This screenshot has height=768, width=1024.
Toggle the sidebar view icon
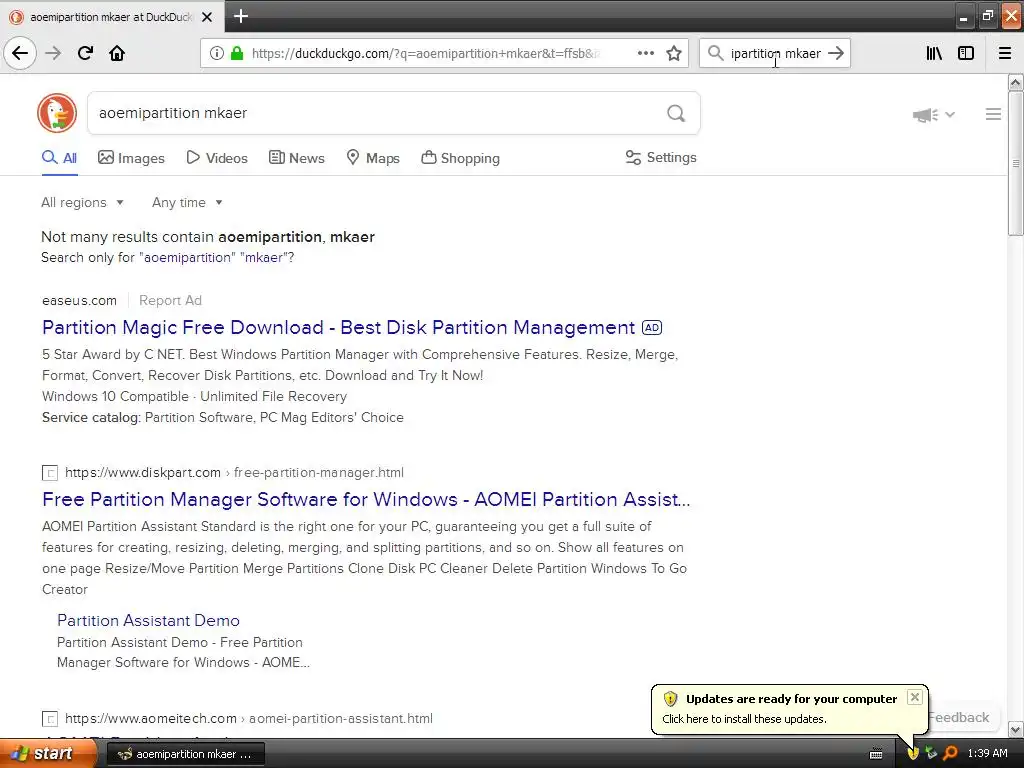coord(966,53)
